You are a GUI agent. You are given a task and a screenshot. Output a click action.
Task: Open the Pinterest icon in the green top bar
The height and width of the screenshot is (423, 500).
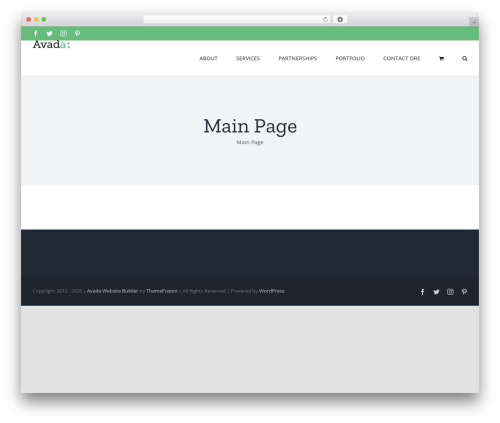click(77, 33)
